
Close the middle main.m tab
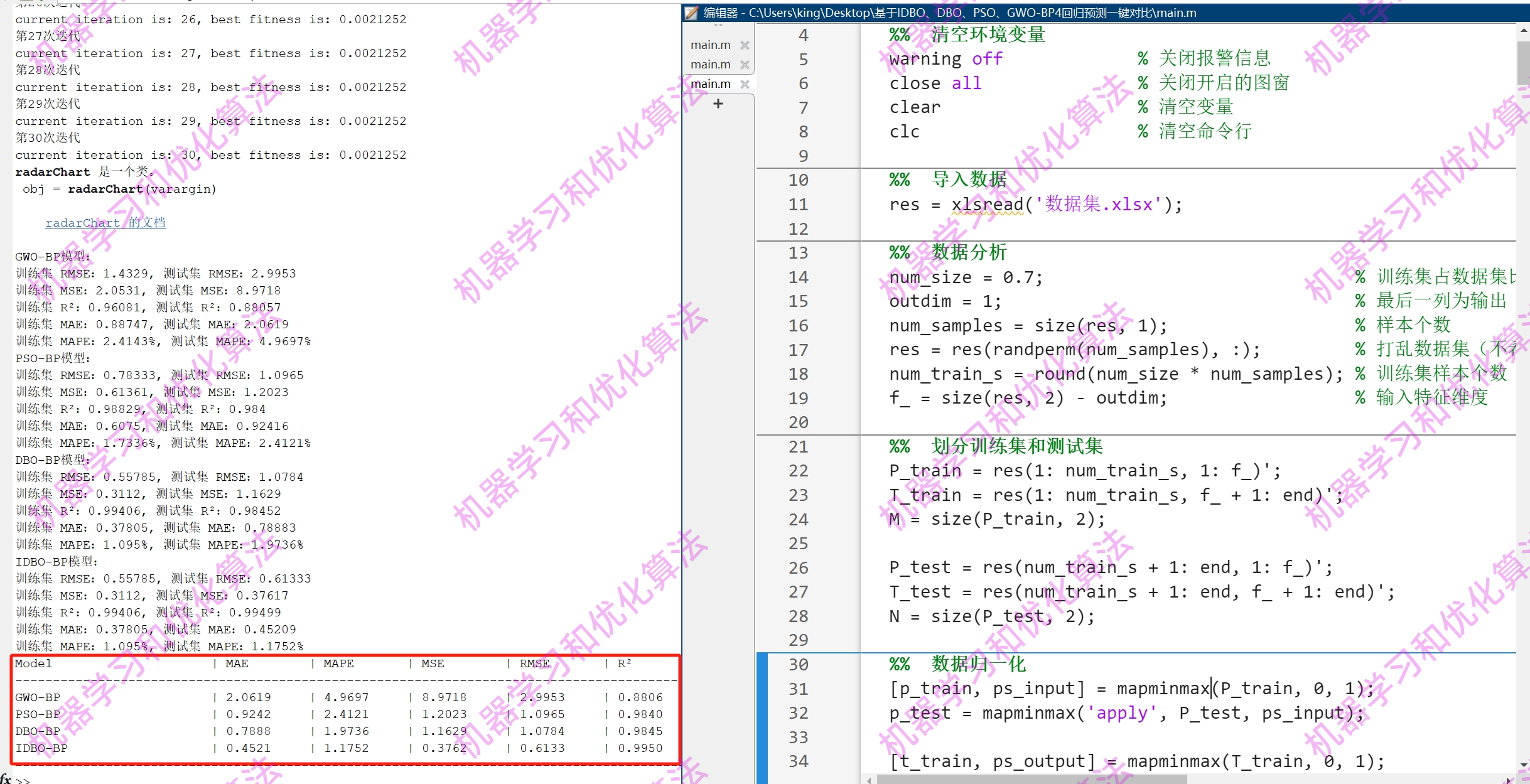click(745, 65)
